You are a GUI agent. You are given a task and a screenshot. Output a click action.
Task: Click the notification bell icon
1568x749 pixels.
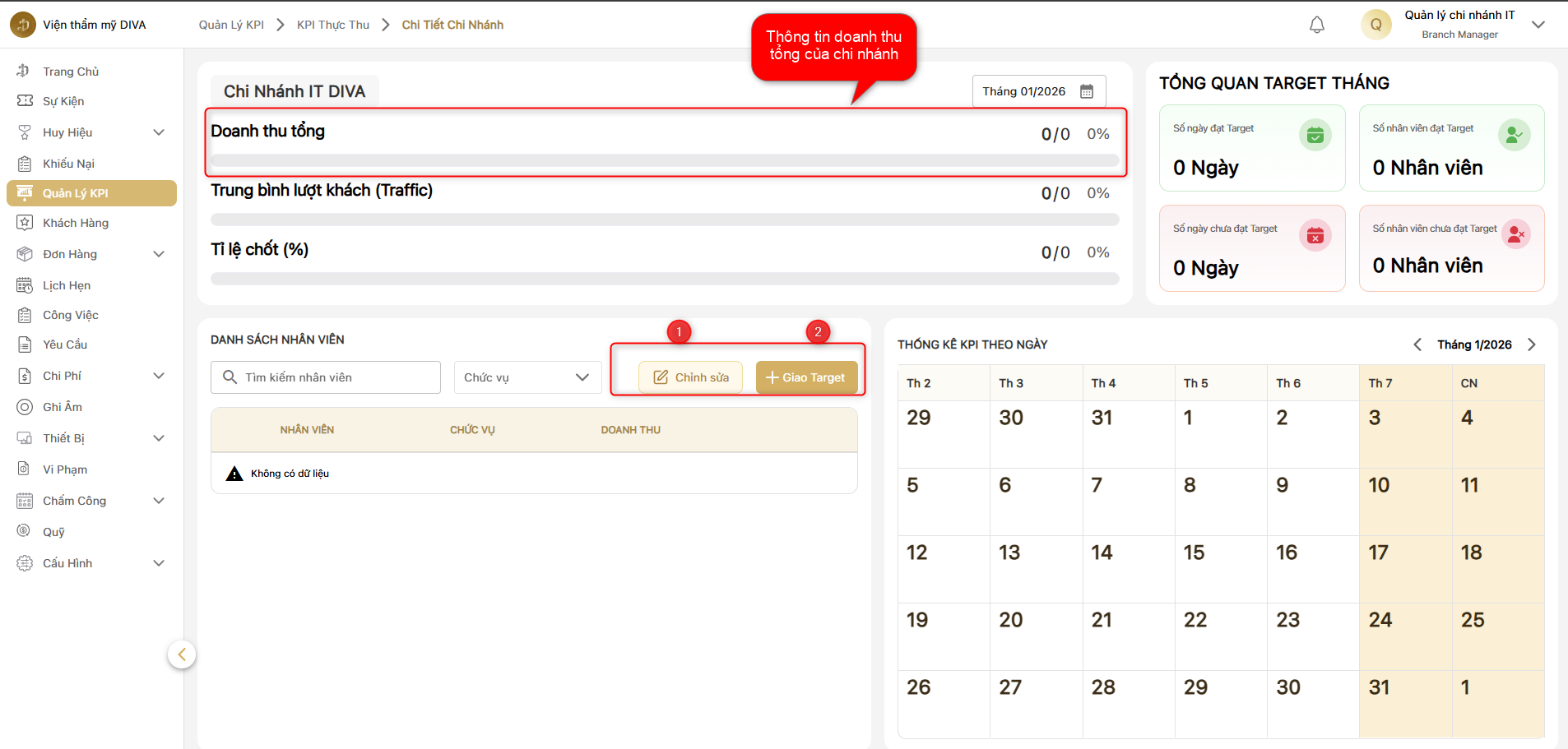[x=1316, y=25]
